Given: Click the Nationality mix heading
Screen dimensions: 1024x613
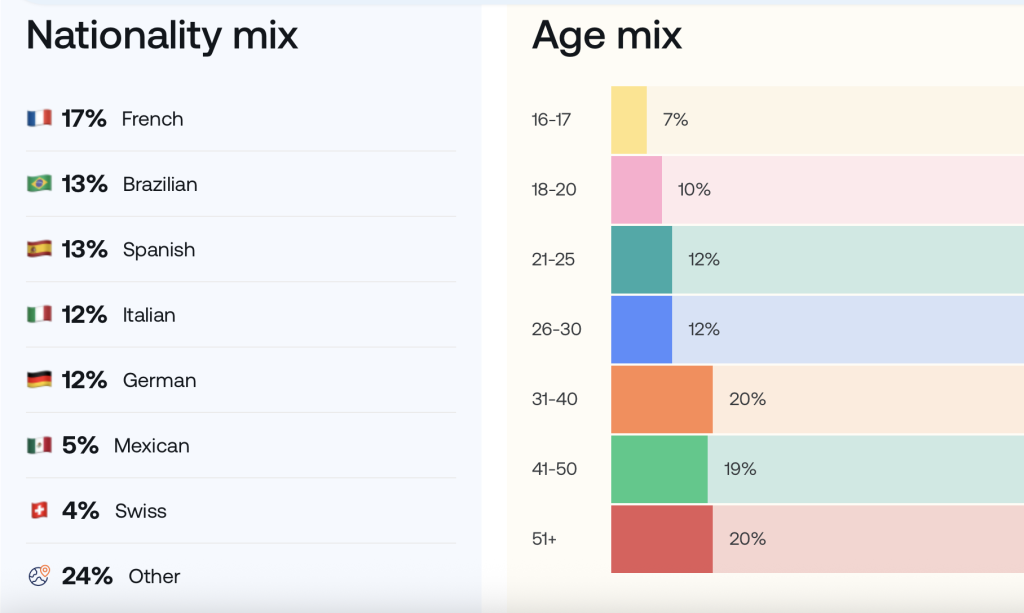Looking at the screenshot, I should point(162,35).
